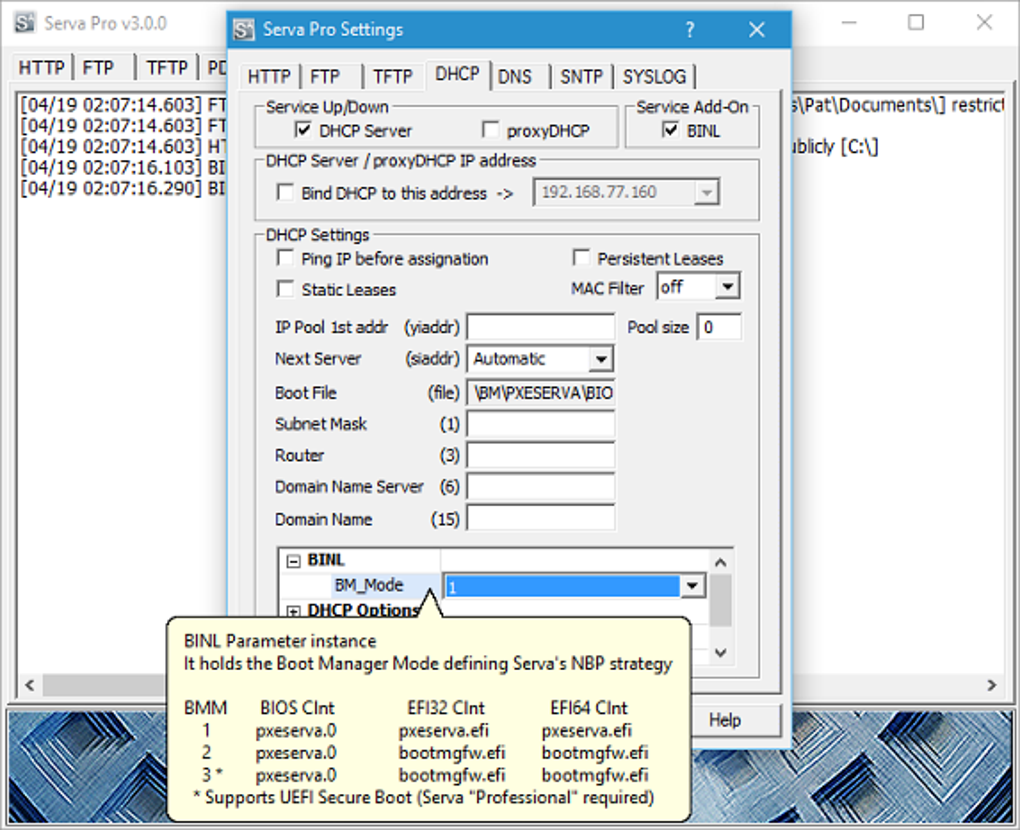Open the BM_Mode value dropdown

(692, 585)
